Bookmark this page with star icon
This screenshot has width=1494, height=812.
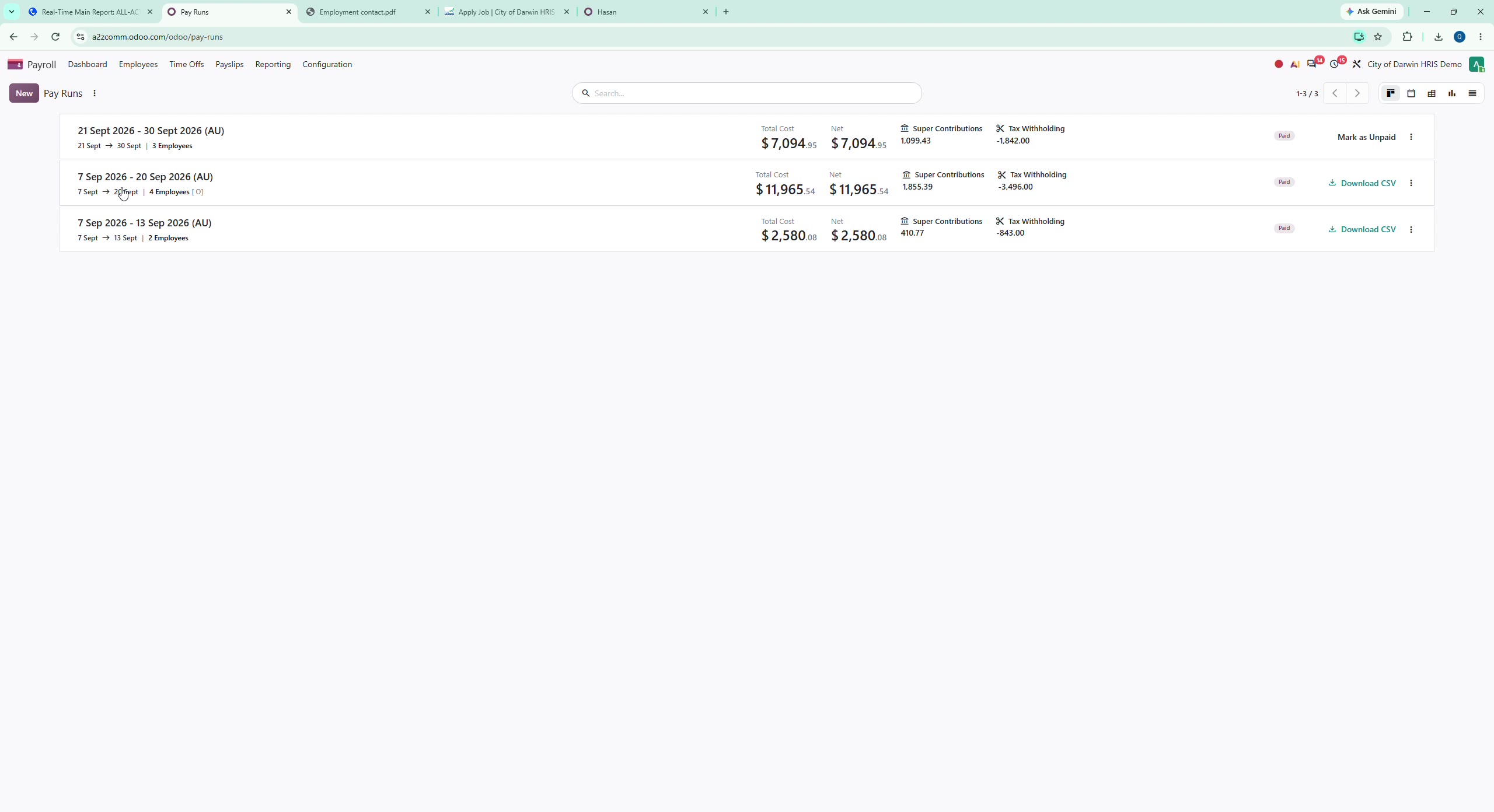[x=1378, y=37]
